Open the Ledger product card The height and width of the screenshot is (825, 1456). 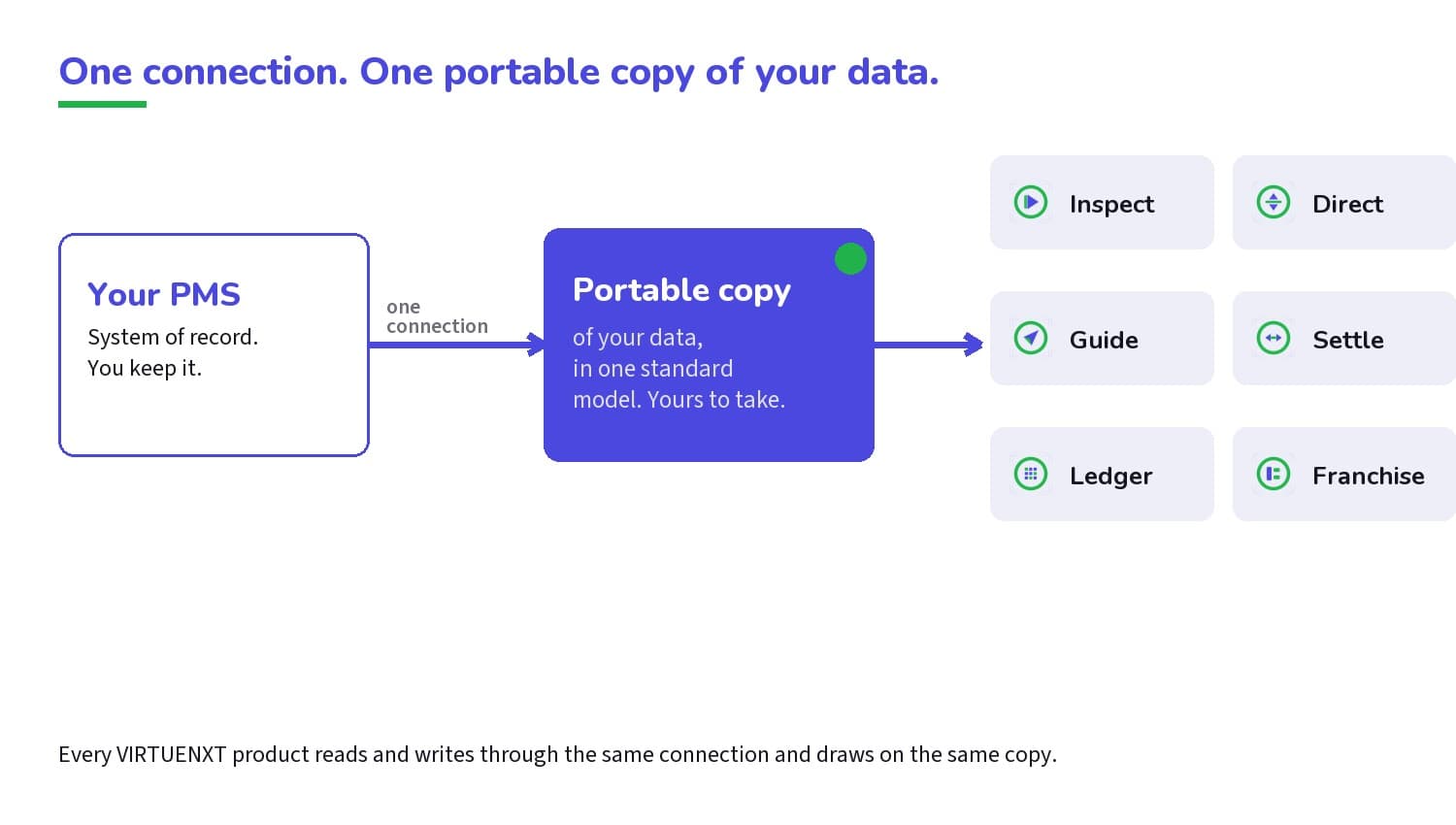tap(1102, 474)
